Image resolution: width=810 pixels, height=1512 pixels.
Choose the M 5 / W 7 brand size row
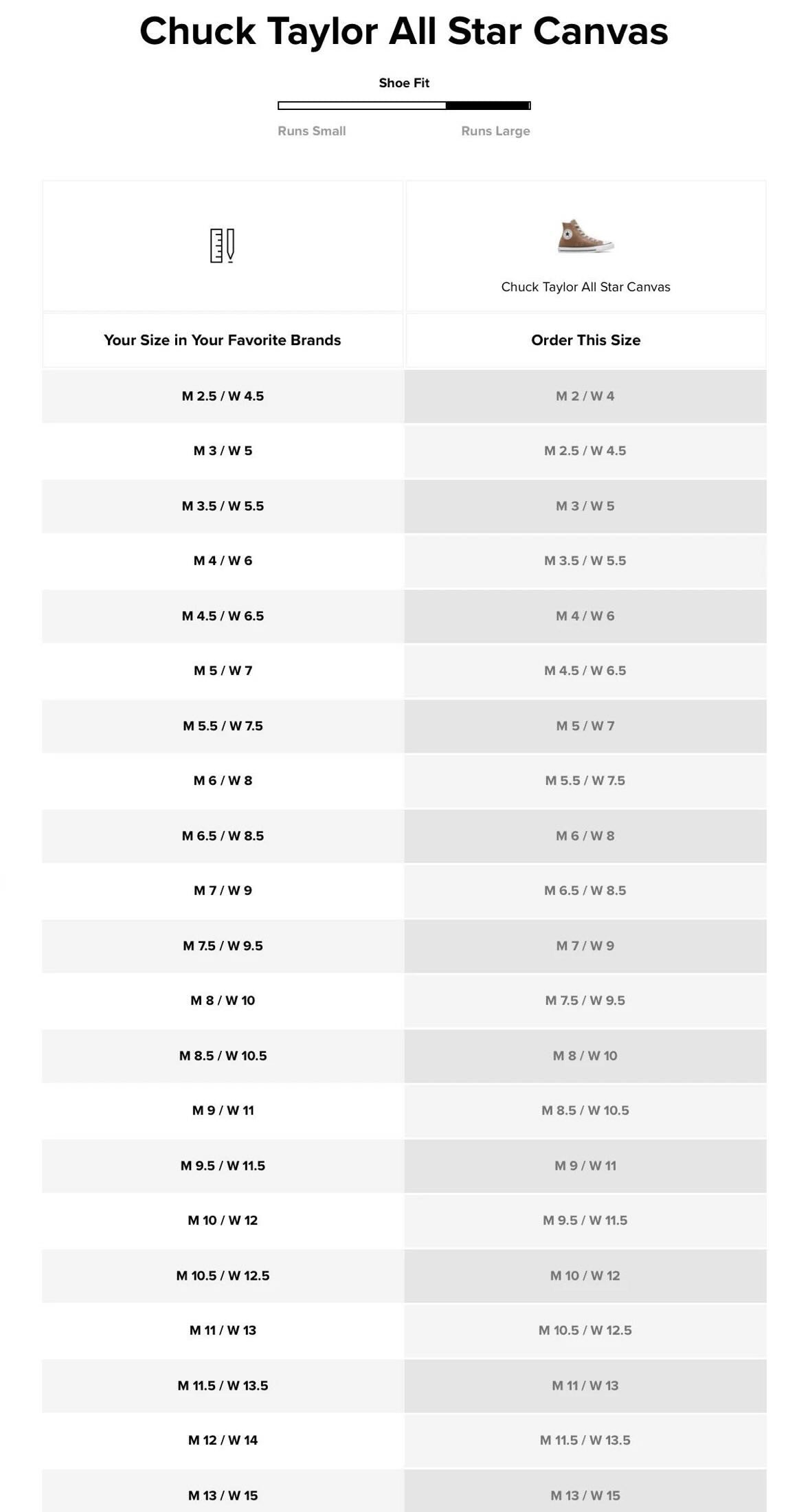223,671
